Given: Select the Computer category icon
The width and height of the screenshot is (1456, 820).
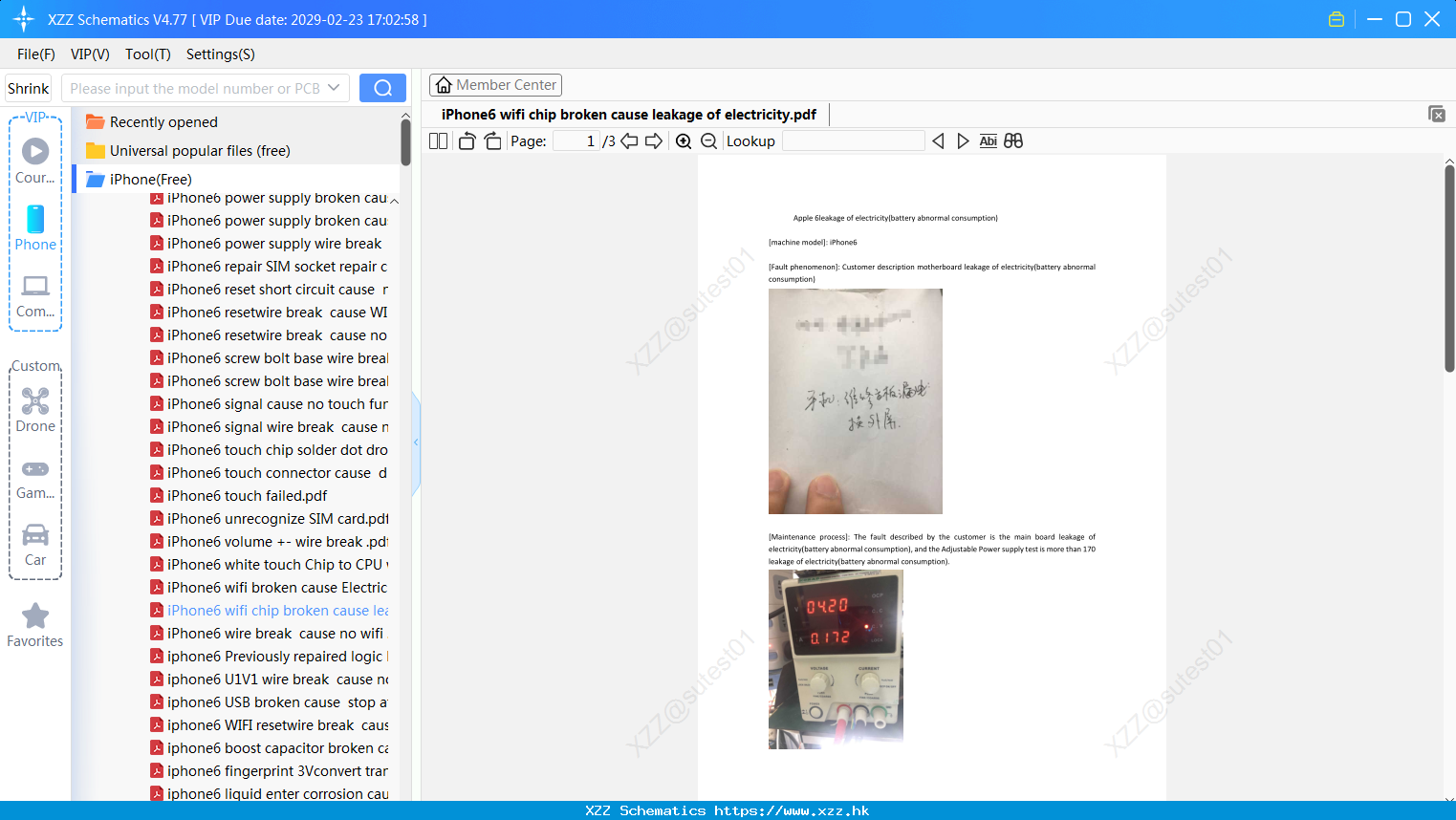Looking at the screenshot, I should (35, 295).
